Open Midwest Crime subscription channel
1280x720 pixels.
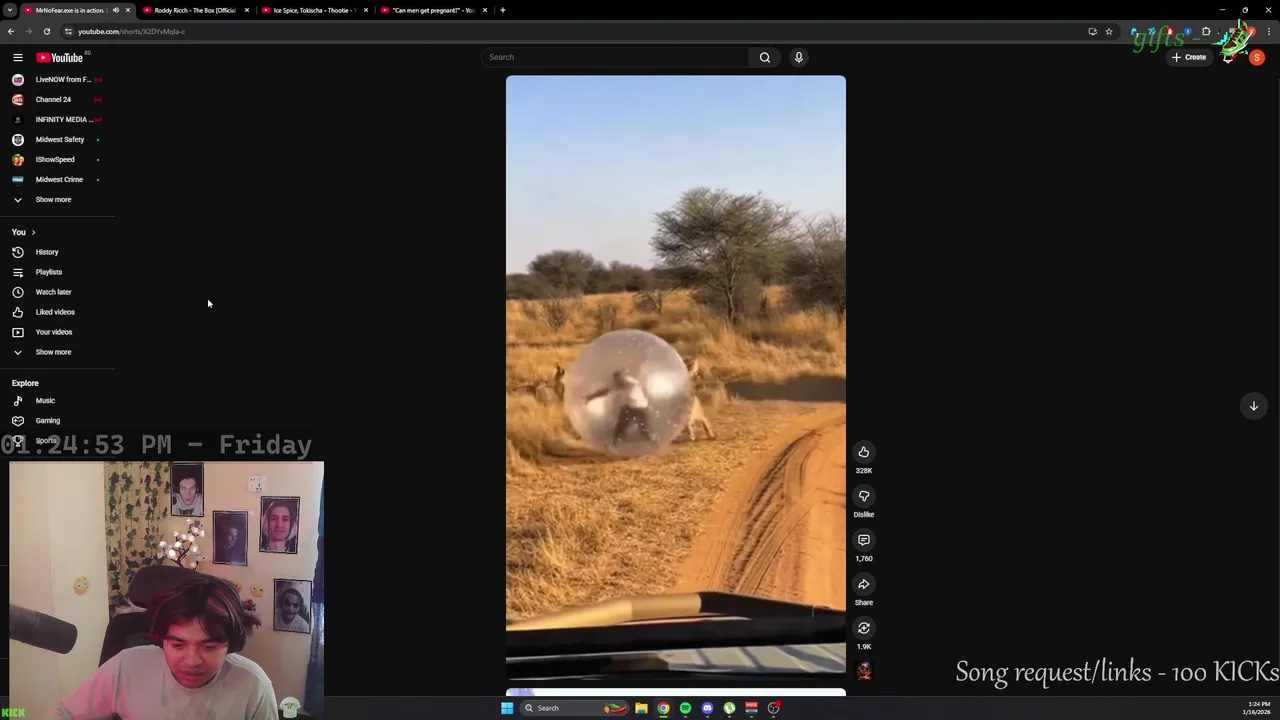(x=57, y=180)
